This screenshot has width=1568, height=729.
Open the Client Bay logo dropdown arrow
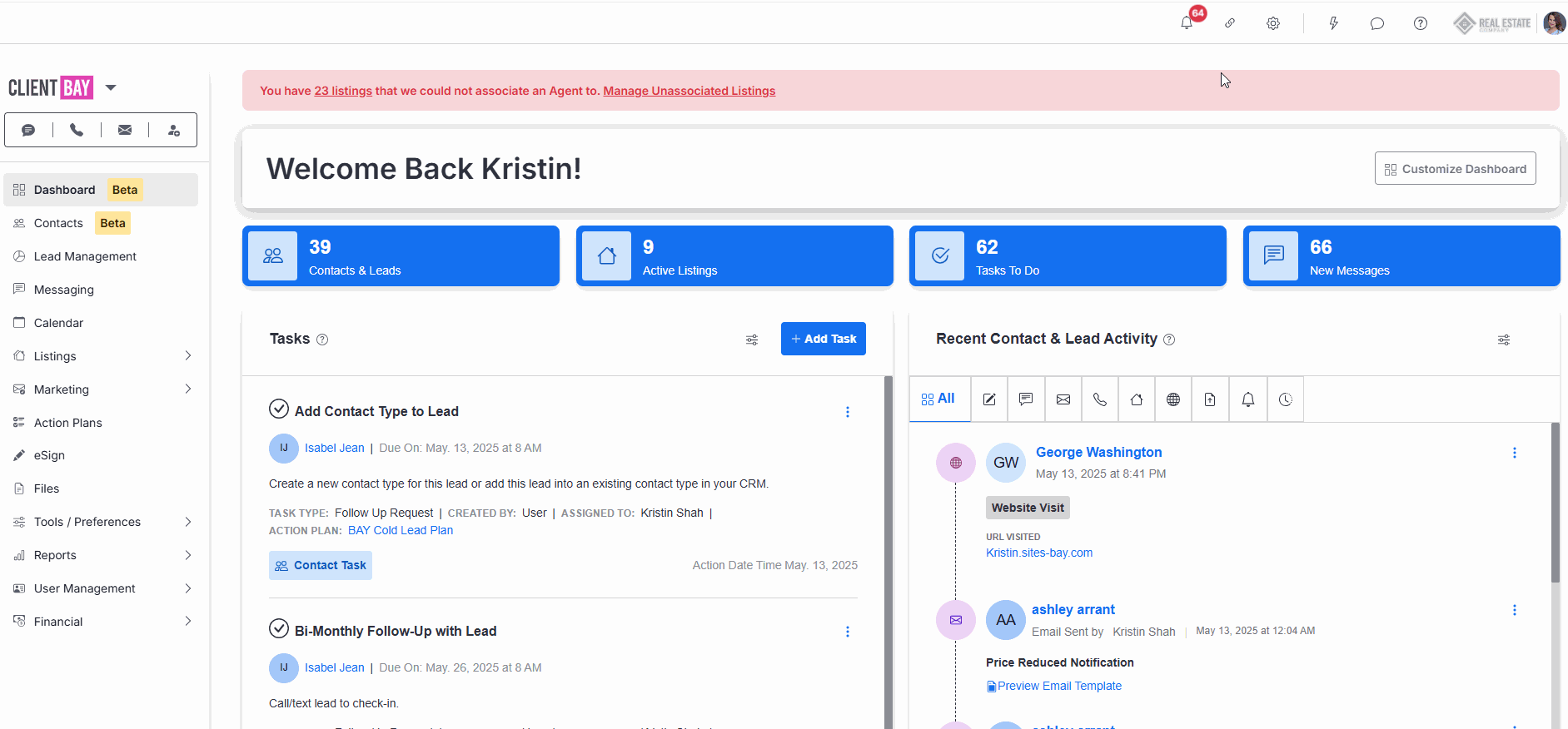[111, 87]
